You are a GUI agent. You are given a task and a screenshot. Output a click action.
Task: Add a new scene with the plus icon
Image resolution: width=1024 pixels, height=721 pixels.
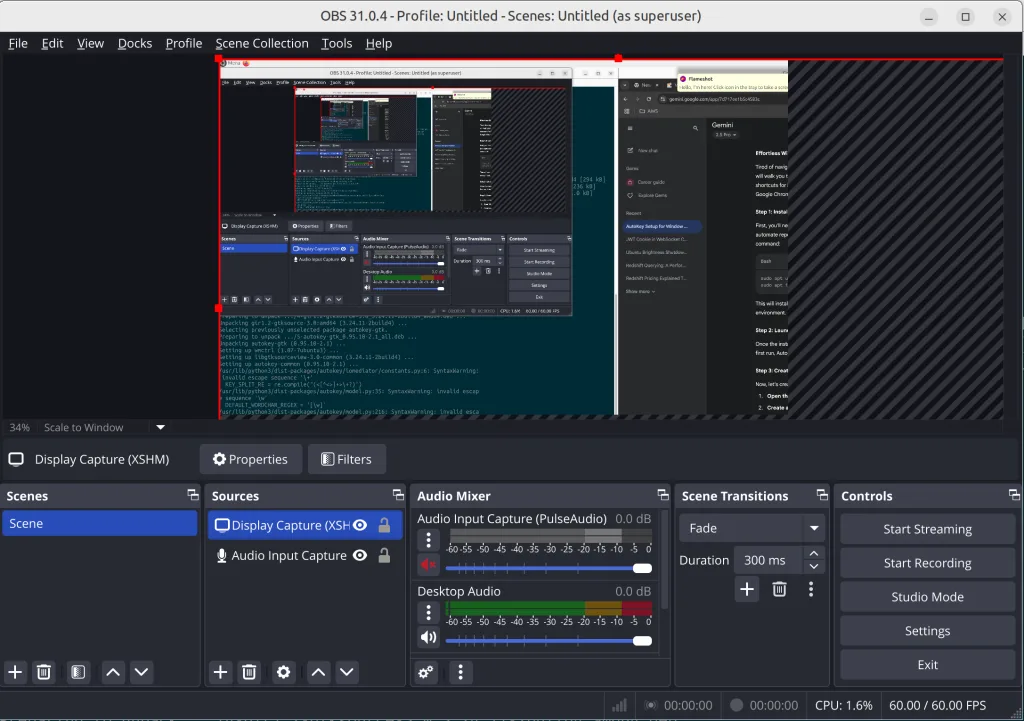click(15, 672)
